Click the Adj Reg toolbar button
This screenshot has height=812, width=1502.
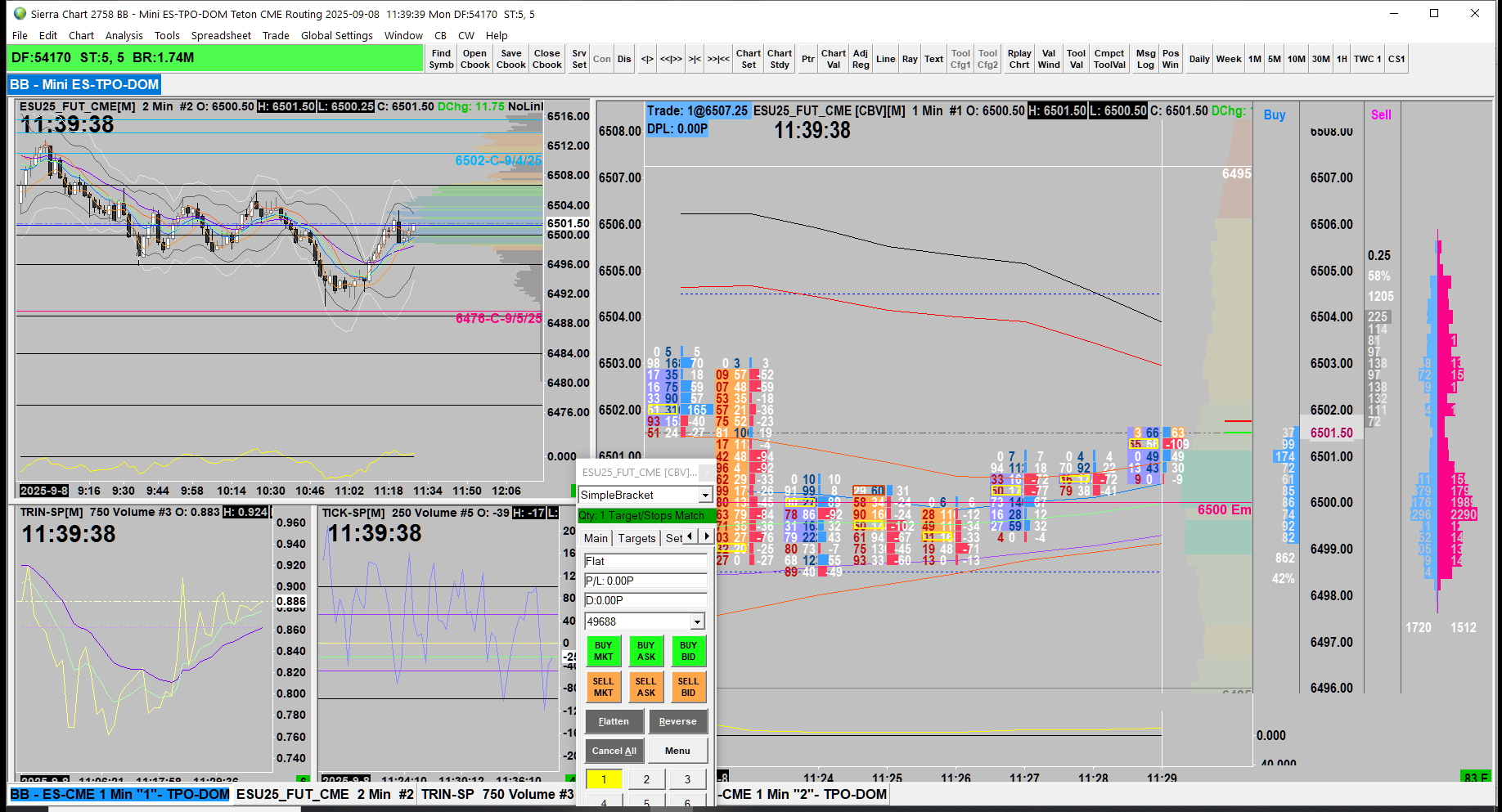(x=861, y=59)
